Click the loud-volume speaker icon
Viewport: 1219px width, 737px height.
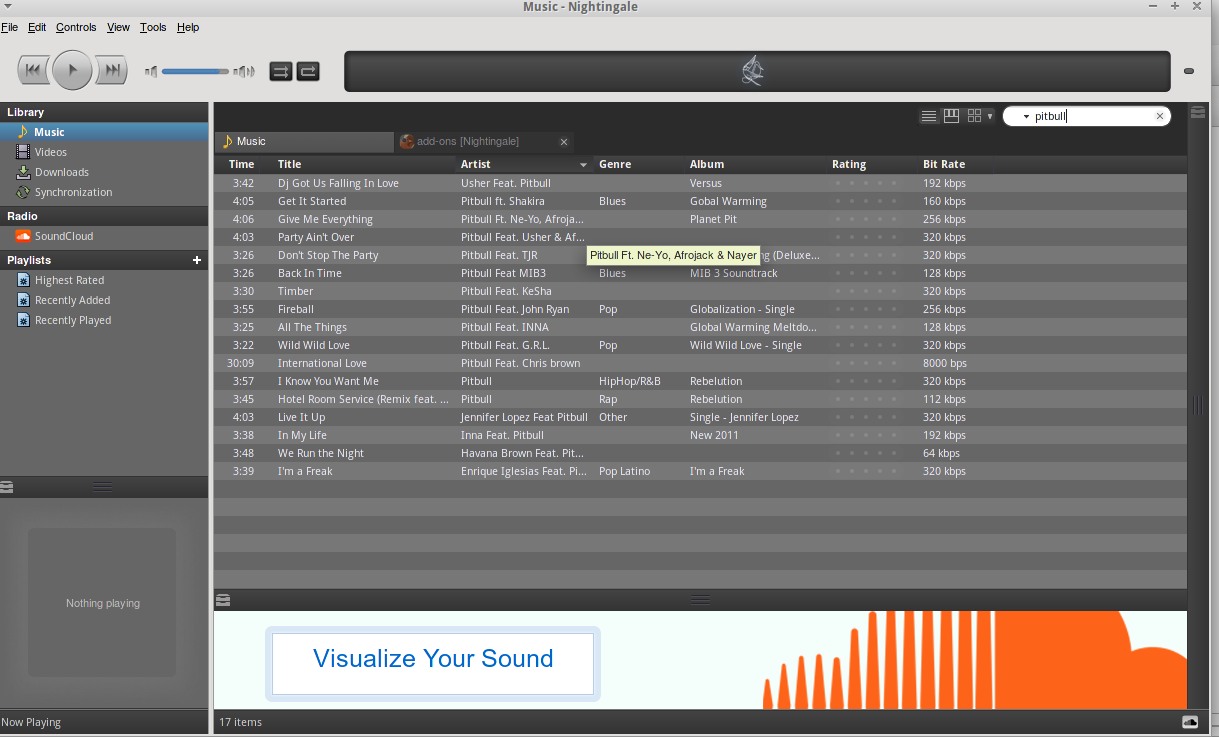[x=244, y=71]
